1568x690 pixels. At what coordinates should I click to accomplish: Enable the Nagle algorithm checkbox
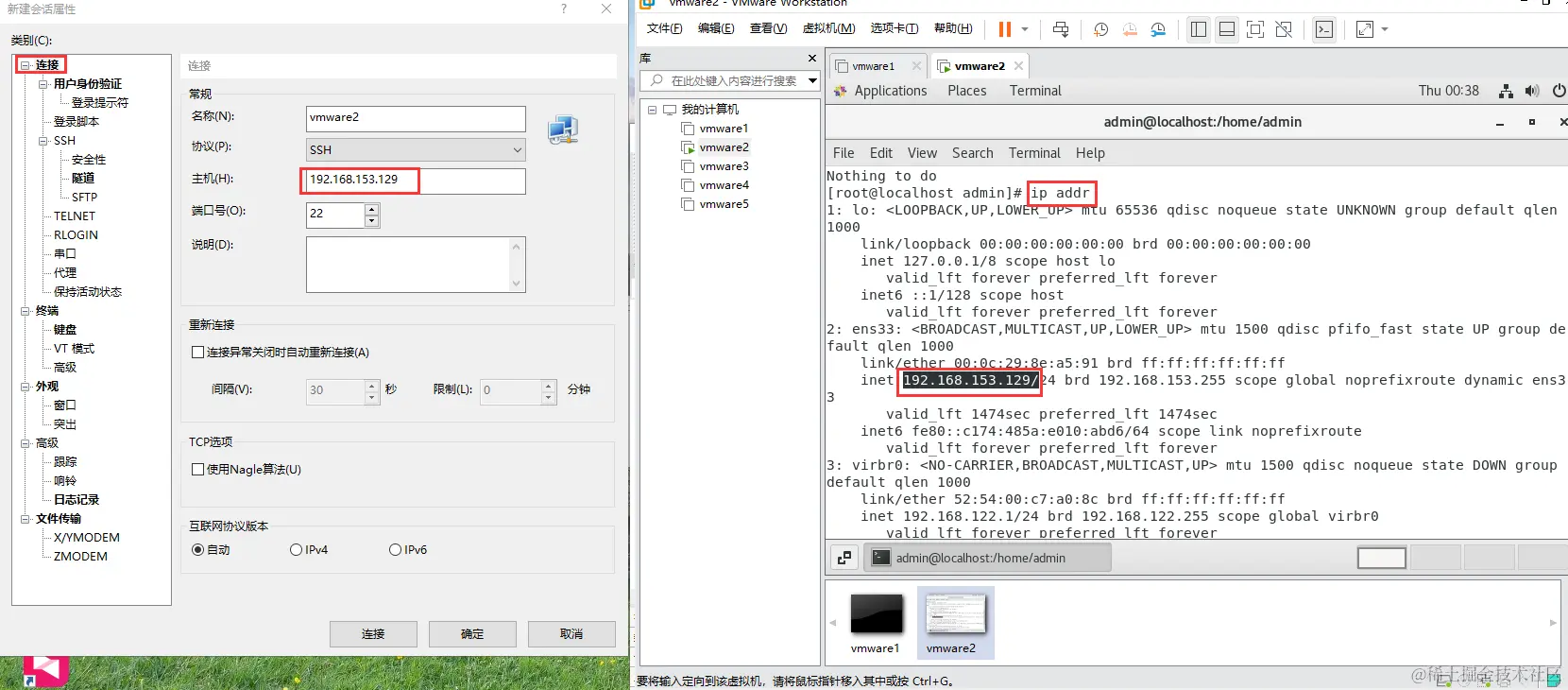pos(197,470)
